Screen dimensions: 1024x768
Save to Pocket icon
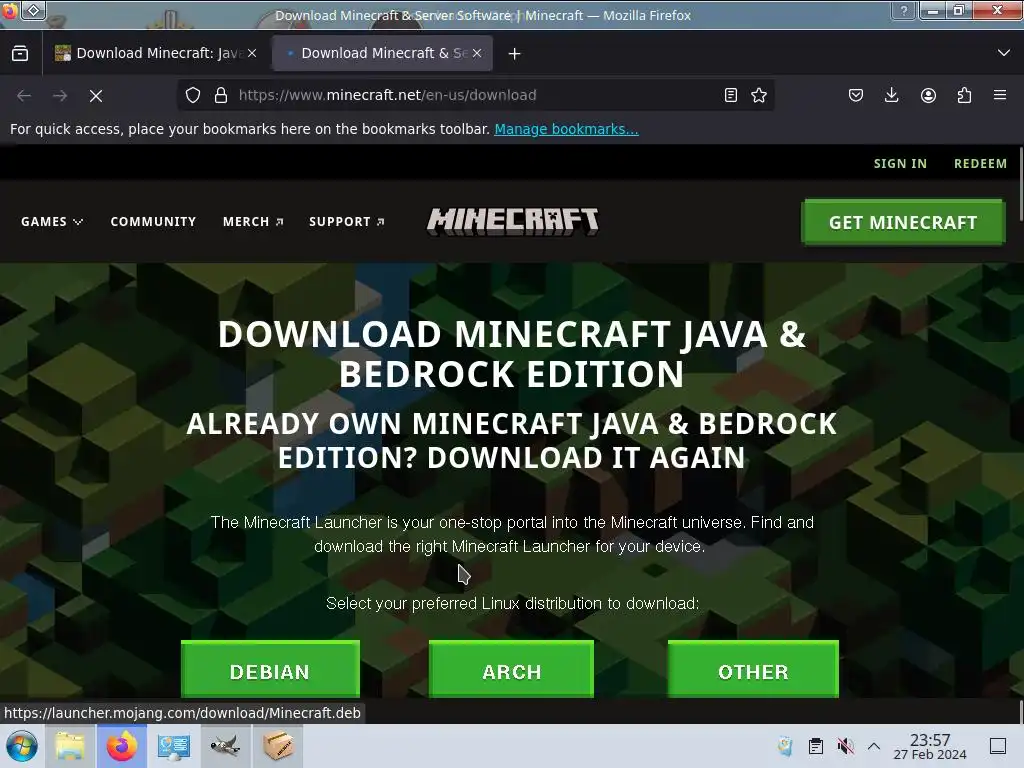coord(856,95)
